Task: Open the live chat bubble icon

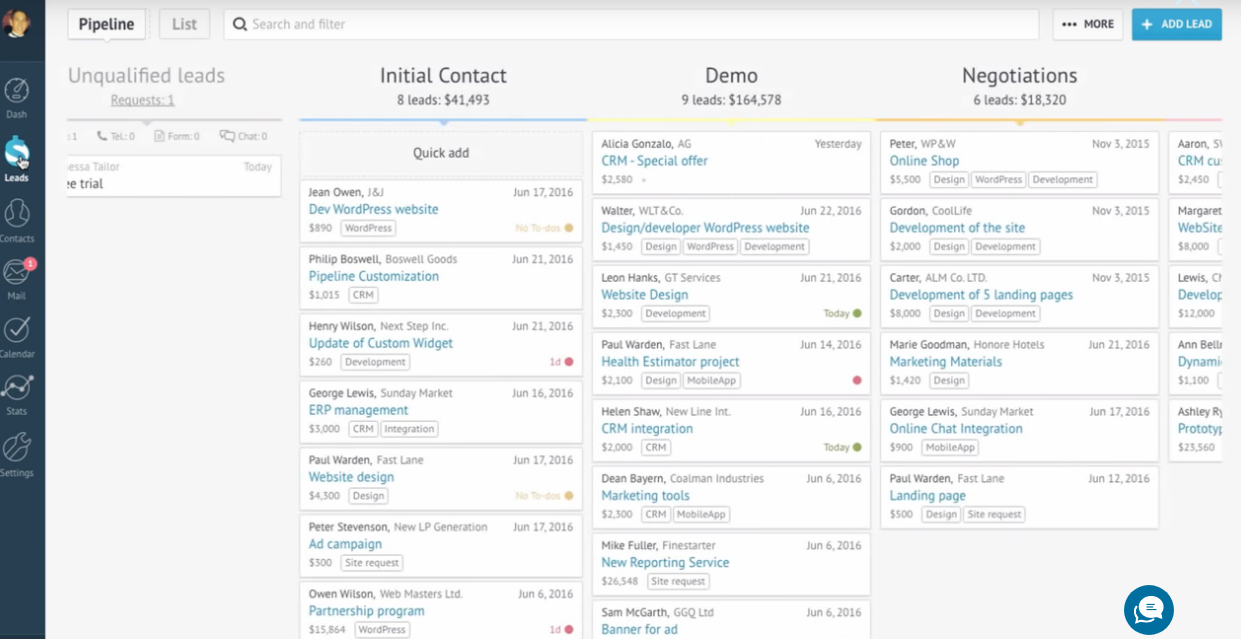Action: (1148, 610)
